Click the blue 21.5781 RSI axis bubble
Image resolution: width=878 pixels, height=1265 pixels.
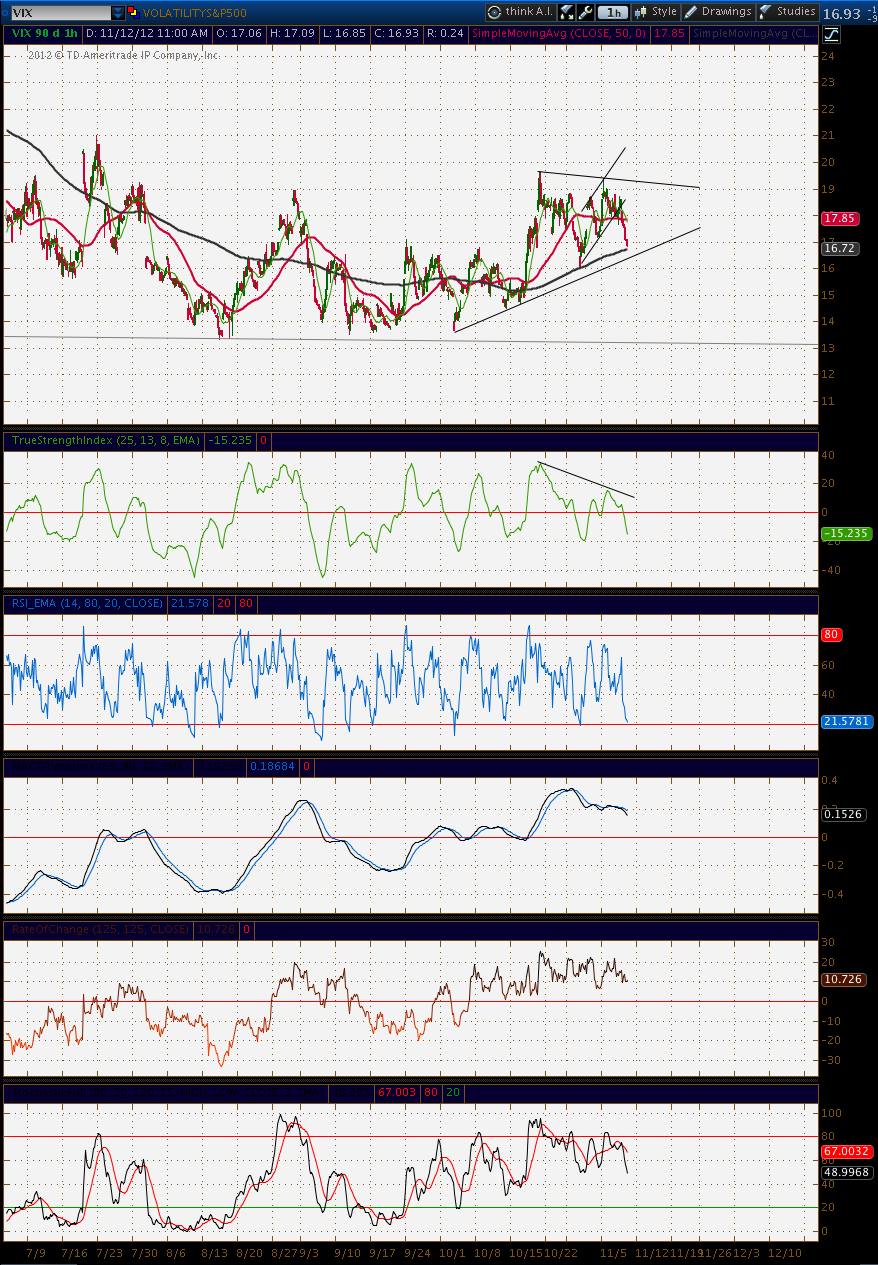click(x=846, y=720)
